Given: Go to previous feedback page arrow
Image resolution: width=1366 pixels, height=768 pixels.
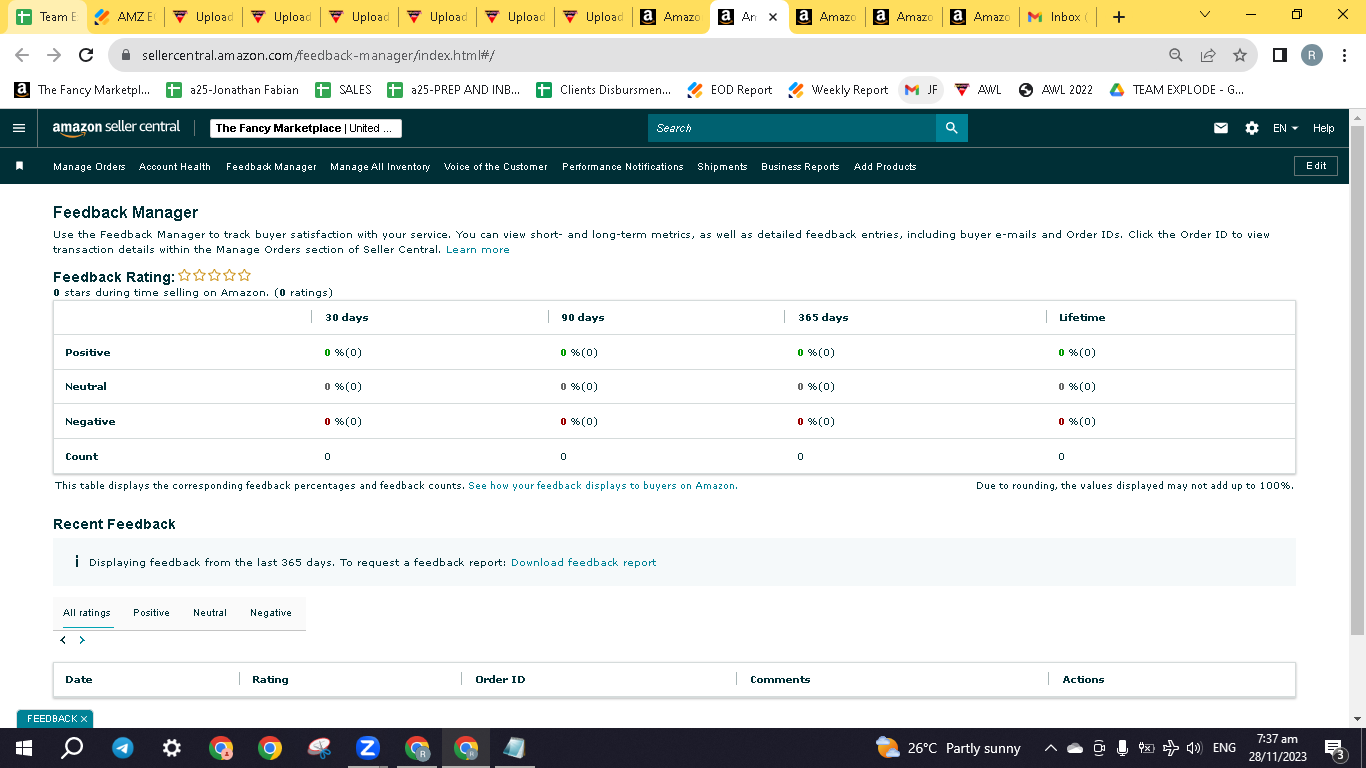Looking at the screenshot, I should pos(63,640).
